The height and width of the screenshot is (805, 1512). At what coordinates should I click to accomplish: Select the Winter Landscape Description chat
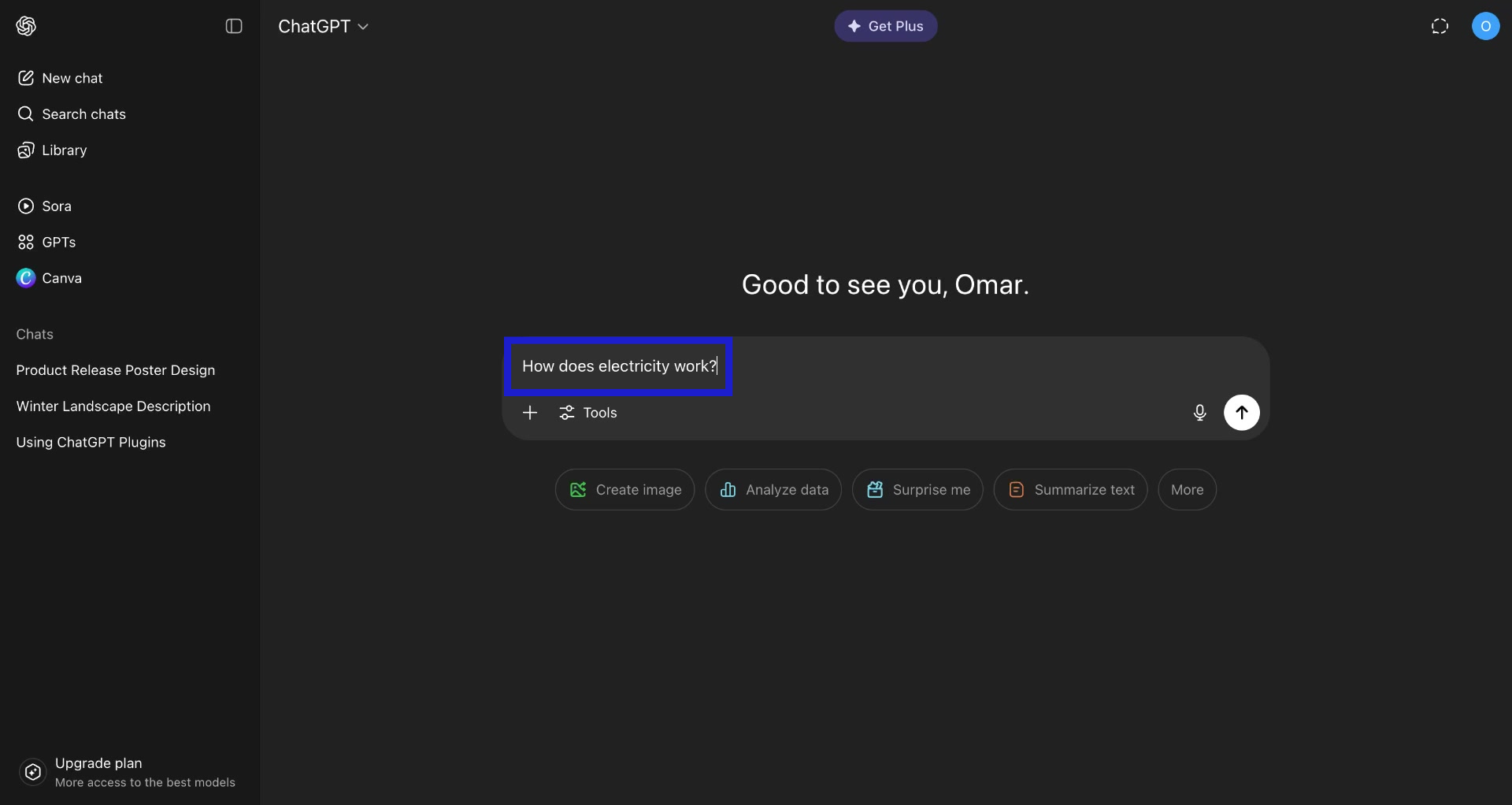pyautogui.click(x=113, y=406)
